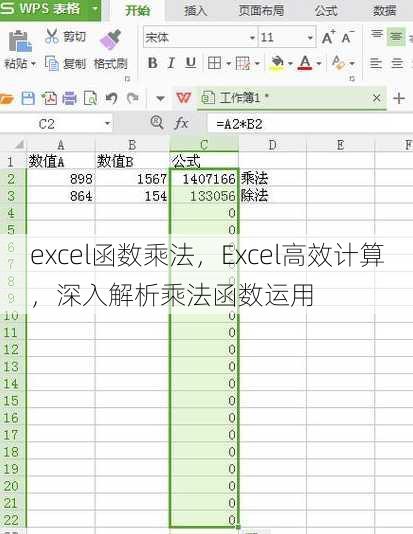The image size is (413, 534).
Task: Select column A header
Action: tap(61, 145)
